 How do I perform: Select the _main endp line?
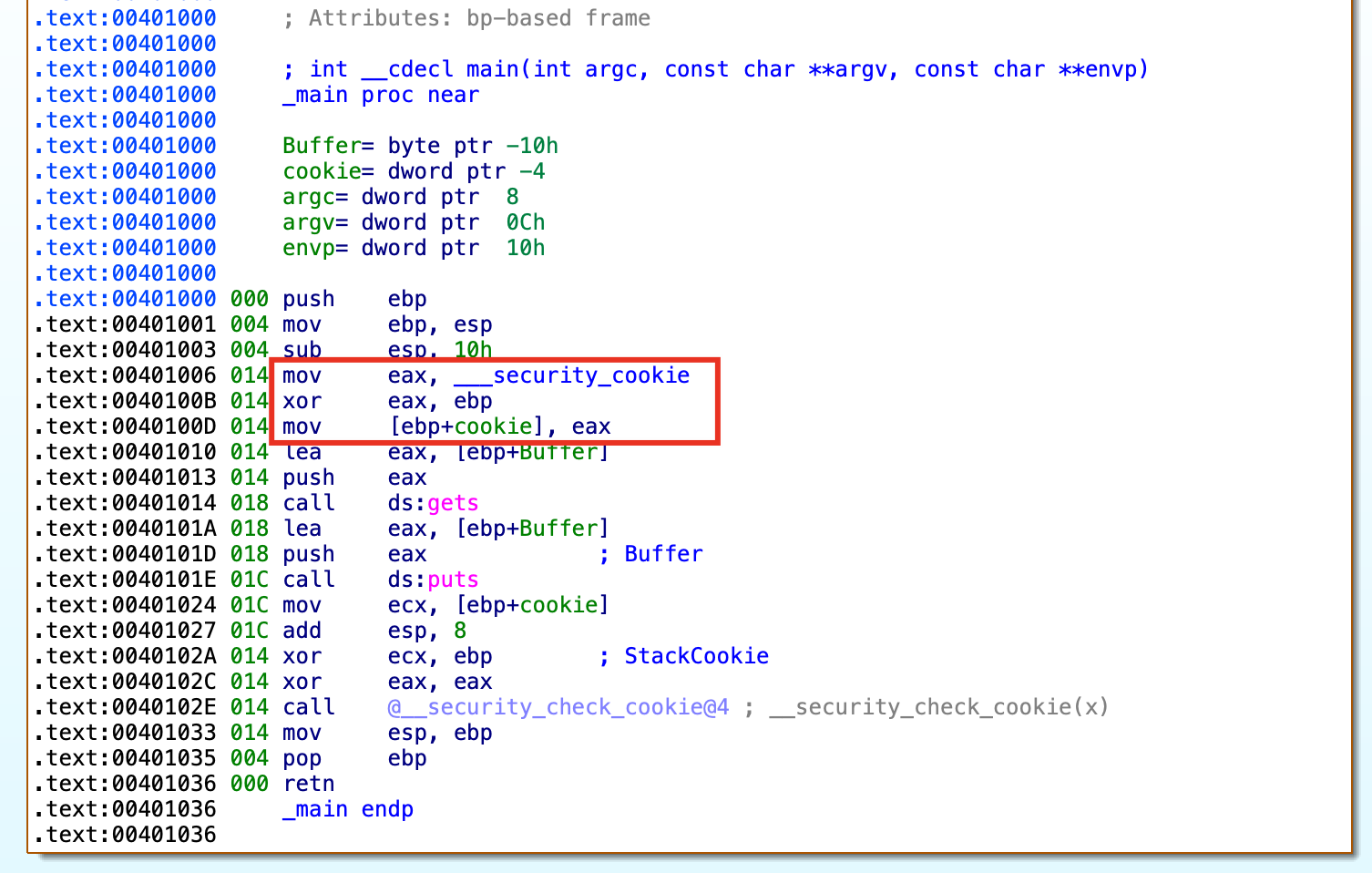(347, 809)
